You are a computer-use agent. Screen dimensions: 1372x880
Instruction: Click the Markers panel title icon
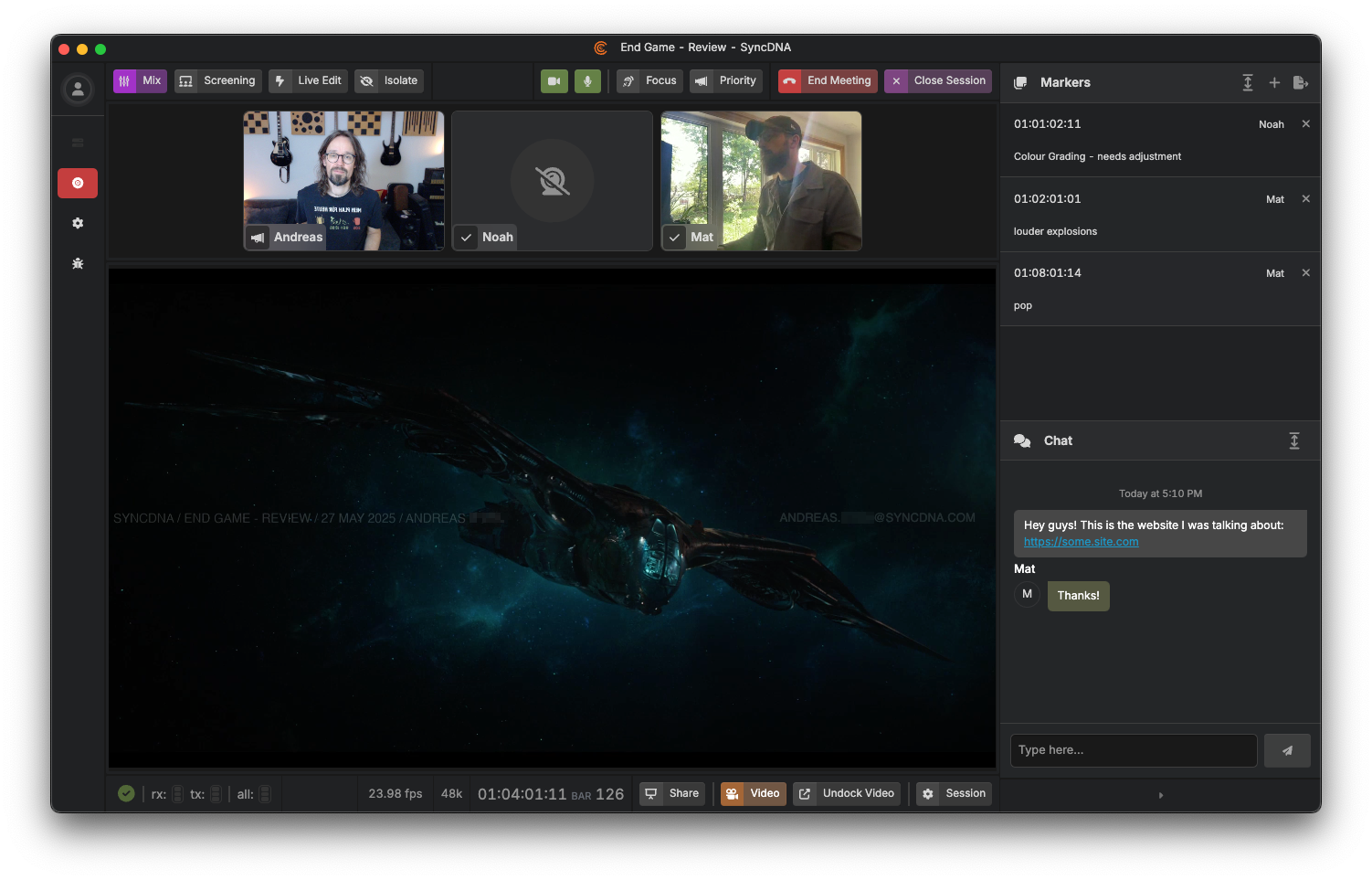[x=1020, y=82]
